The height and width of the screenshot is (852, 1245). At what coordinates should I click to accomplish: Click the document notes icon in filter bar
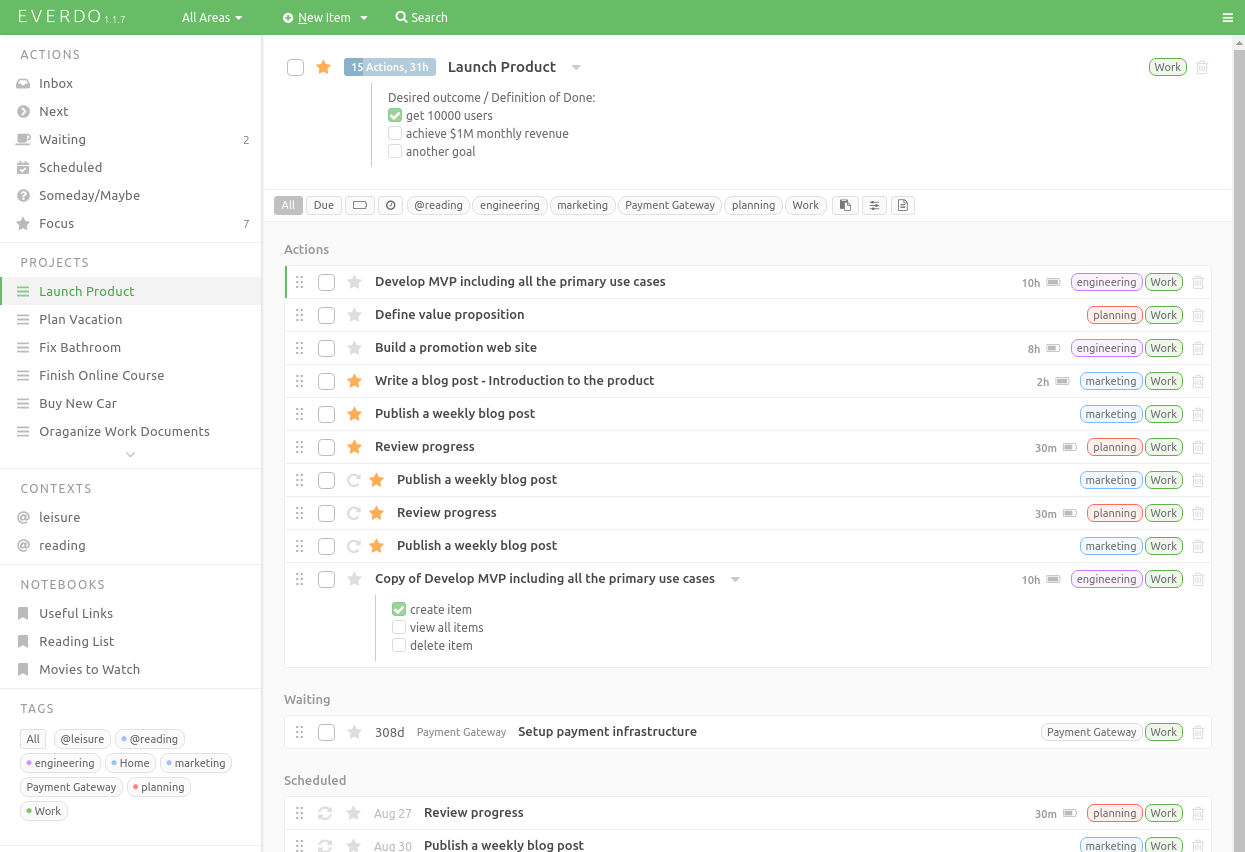click(902, 206)
